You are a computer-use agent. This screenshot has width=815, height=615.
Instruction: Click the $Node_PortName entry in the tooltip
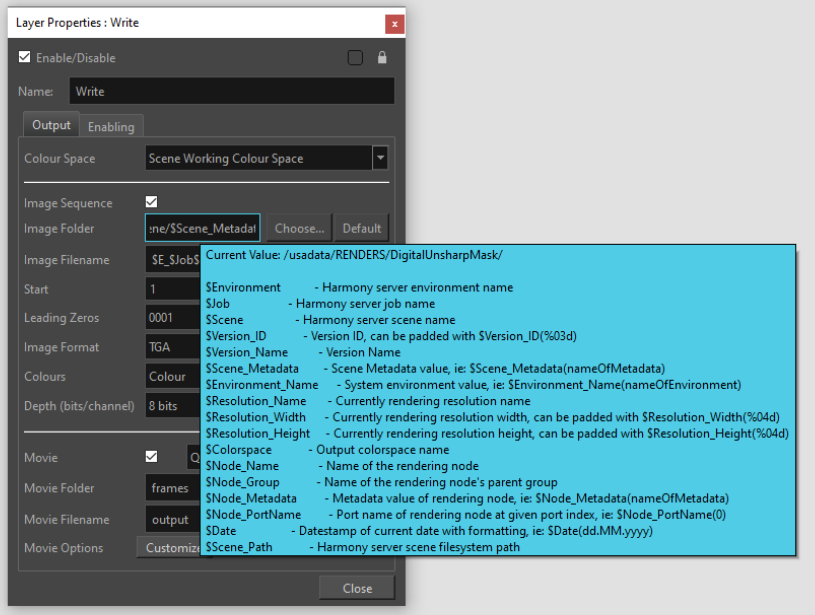[466, 514]
